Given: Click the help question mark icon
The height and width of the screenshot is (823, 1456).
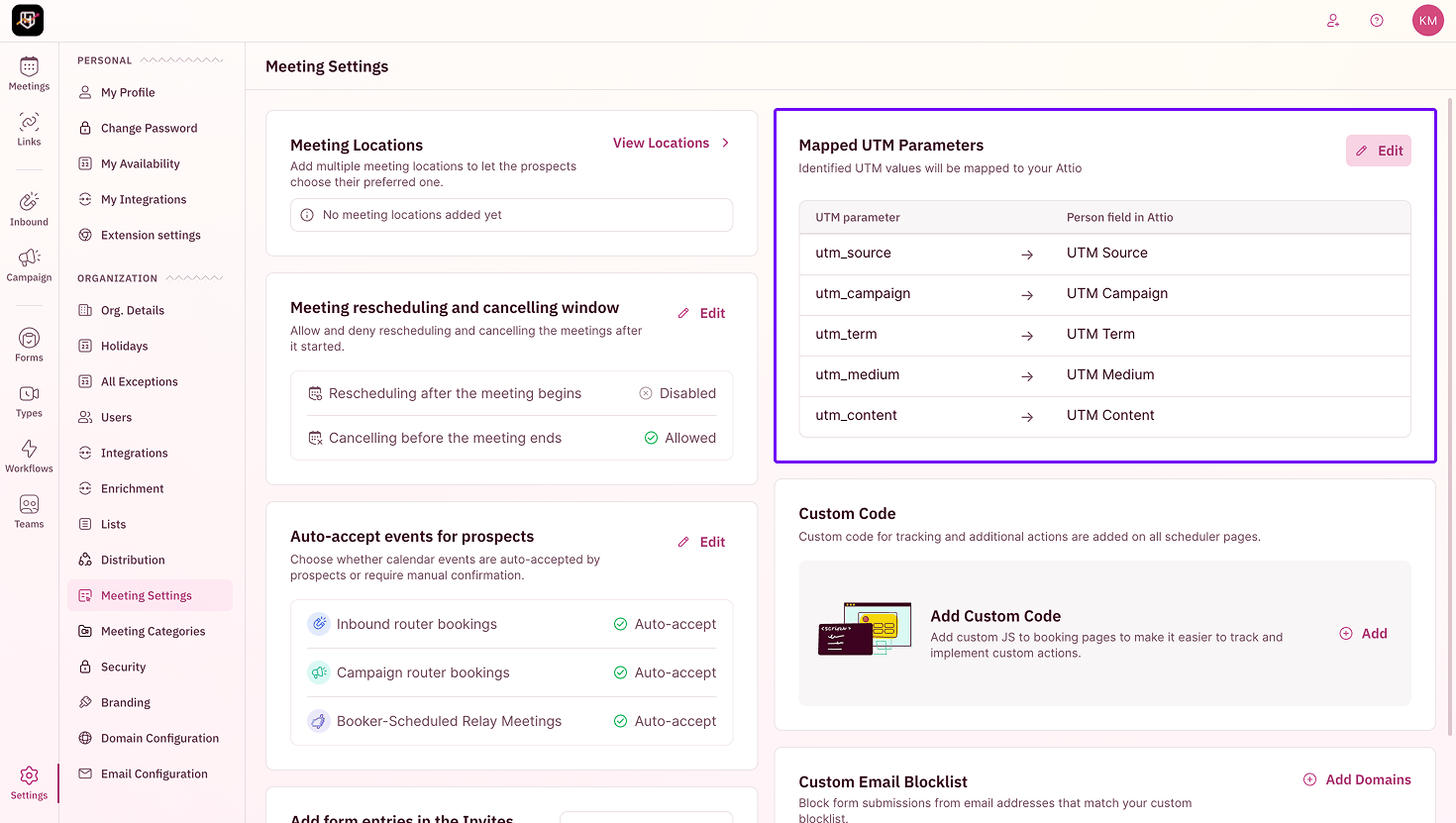Looking at the screenshot, I should pos(1377,21).
